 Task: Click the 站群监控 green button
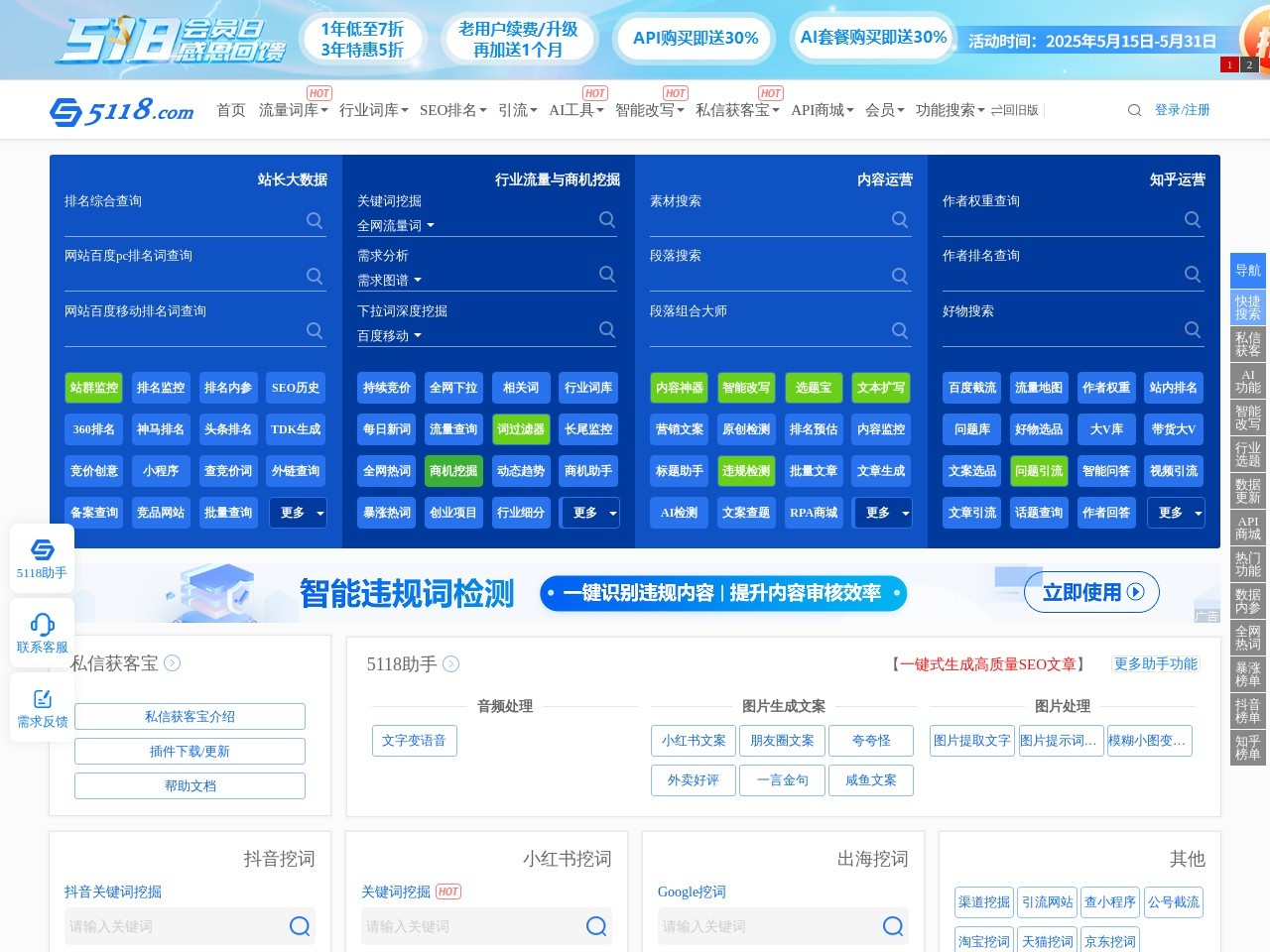pos(94,388)
